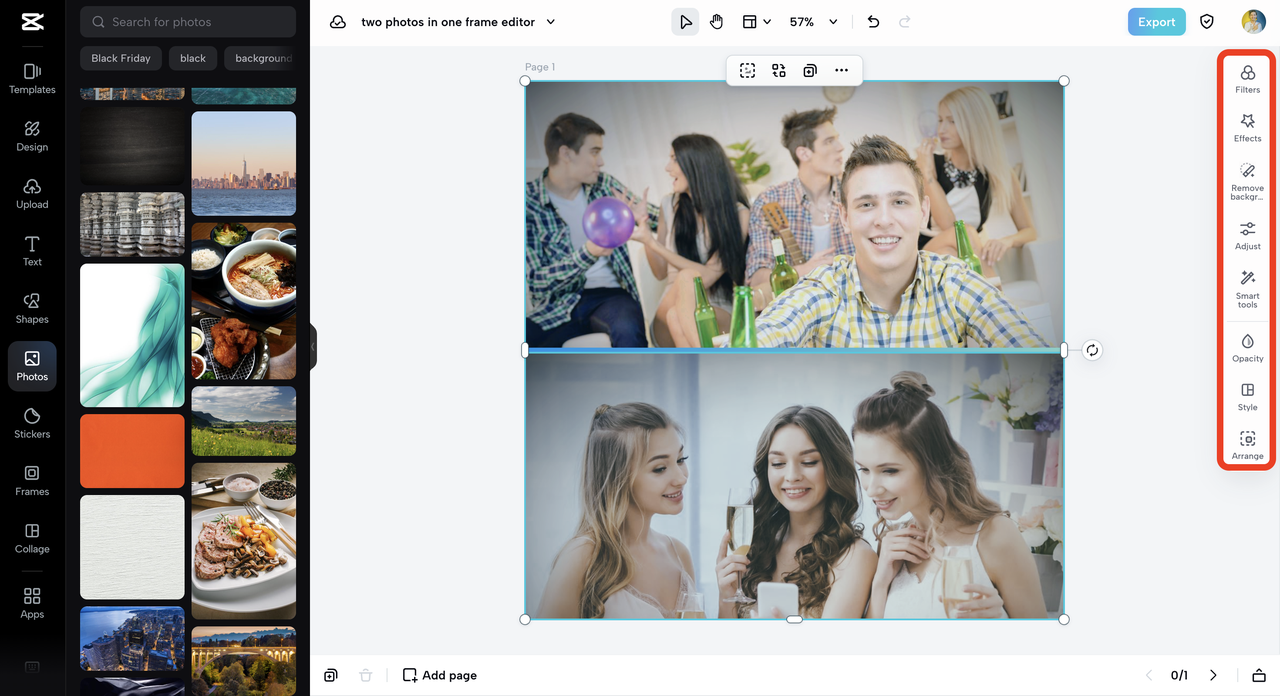Open the Upload panel
This screenshot has height=696, width=1280.
[x=32, y=194]
